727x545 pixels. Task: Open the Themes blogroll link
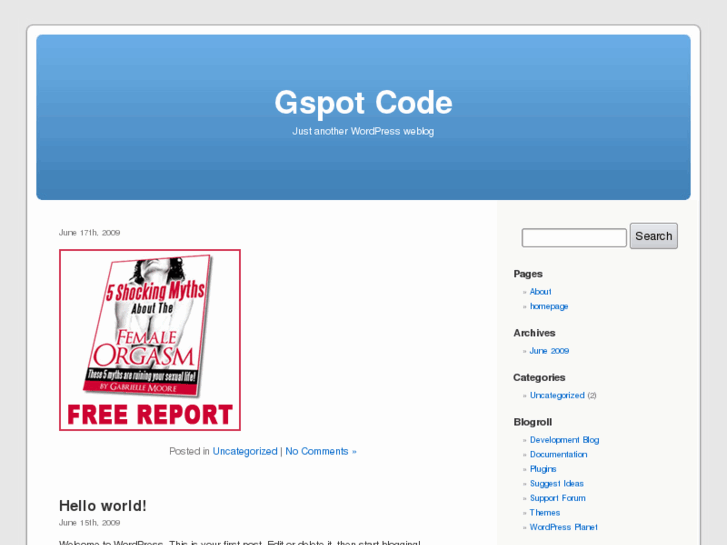(x=545, y=513)
